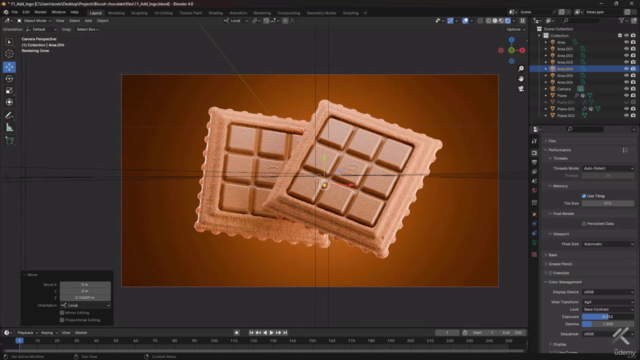Image resolution: width=640 pixels, height=360 pixels.
Task: Hide Plane.003 in viewport
Action: click(x=626, y=116)
